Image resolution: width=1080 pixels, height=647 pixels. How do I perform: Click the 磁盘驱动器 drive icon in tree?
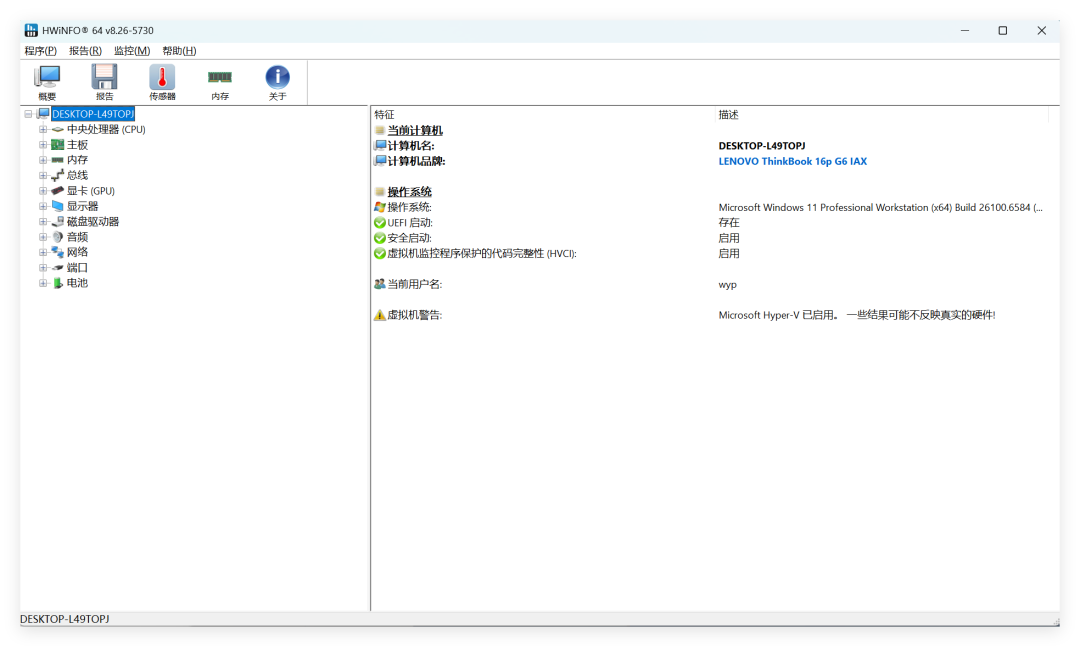(x=58, y=221)
